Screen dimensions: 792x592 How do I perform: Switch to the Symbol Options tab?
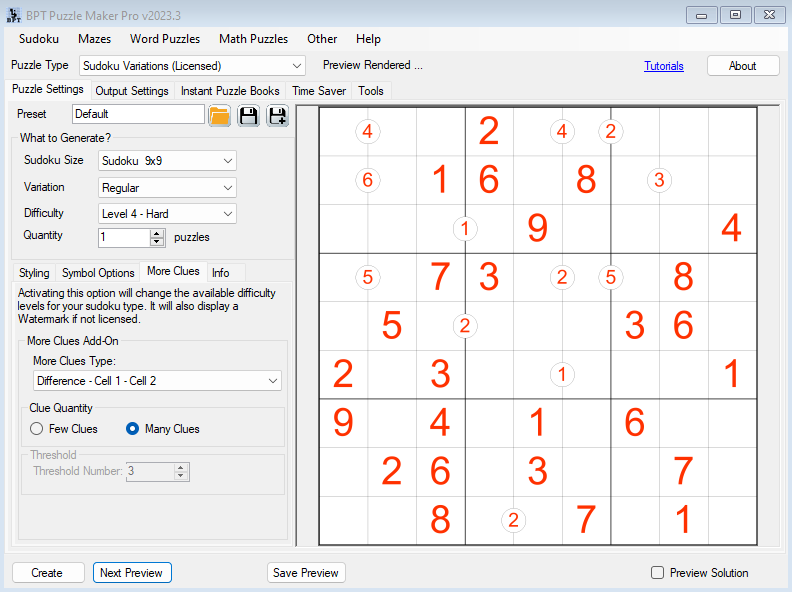pyautogui.click(x=98, y=273)
